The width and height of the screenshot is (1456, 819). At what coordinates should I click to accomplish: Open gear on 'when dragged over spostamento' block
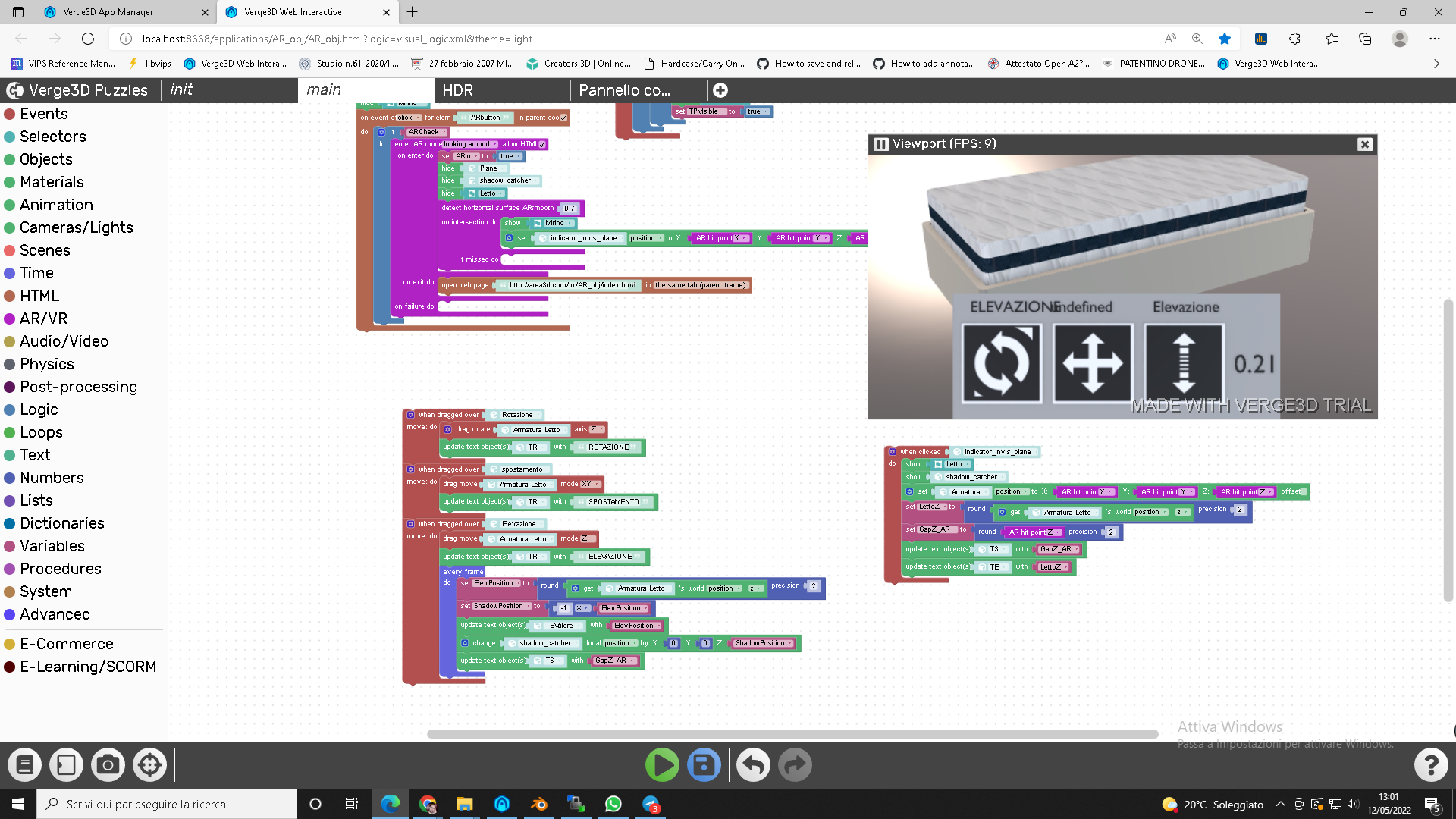tap(410, 469)
